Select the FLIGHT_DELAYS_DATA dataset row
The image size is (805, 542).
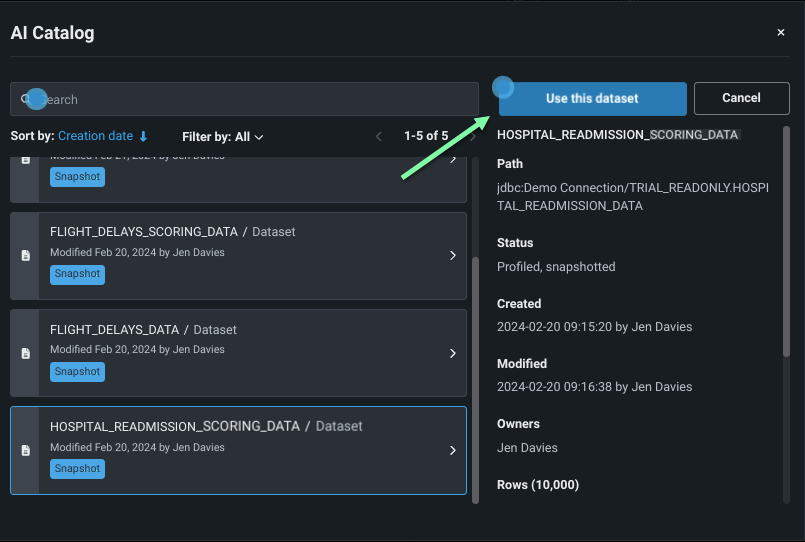pyautogui.click(x=240, y=354)
